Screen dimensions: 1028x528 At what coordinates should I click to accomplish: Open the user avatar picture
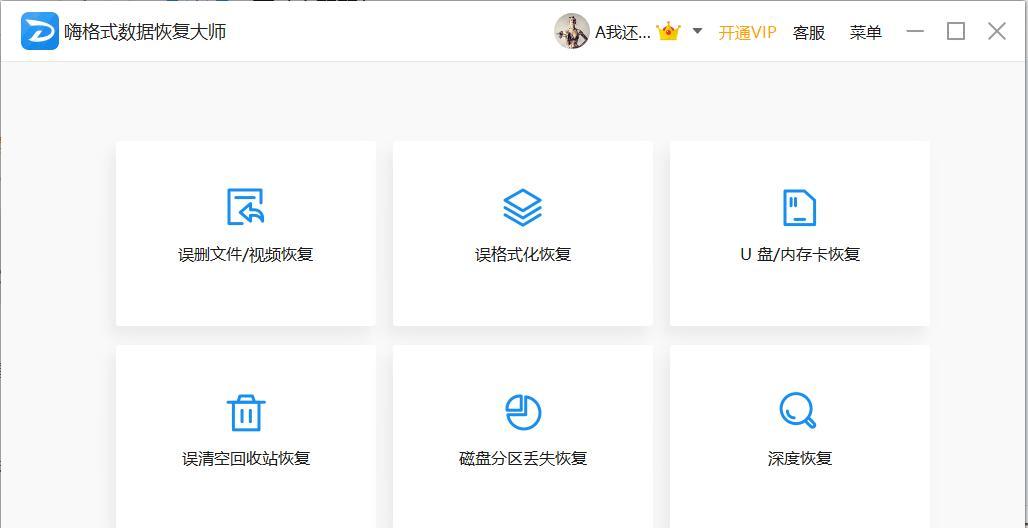(x=572, y=31)
